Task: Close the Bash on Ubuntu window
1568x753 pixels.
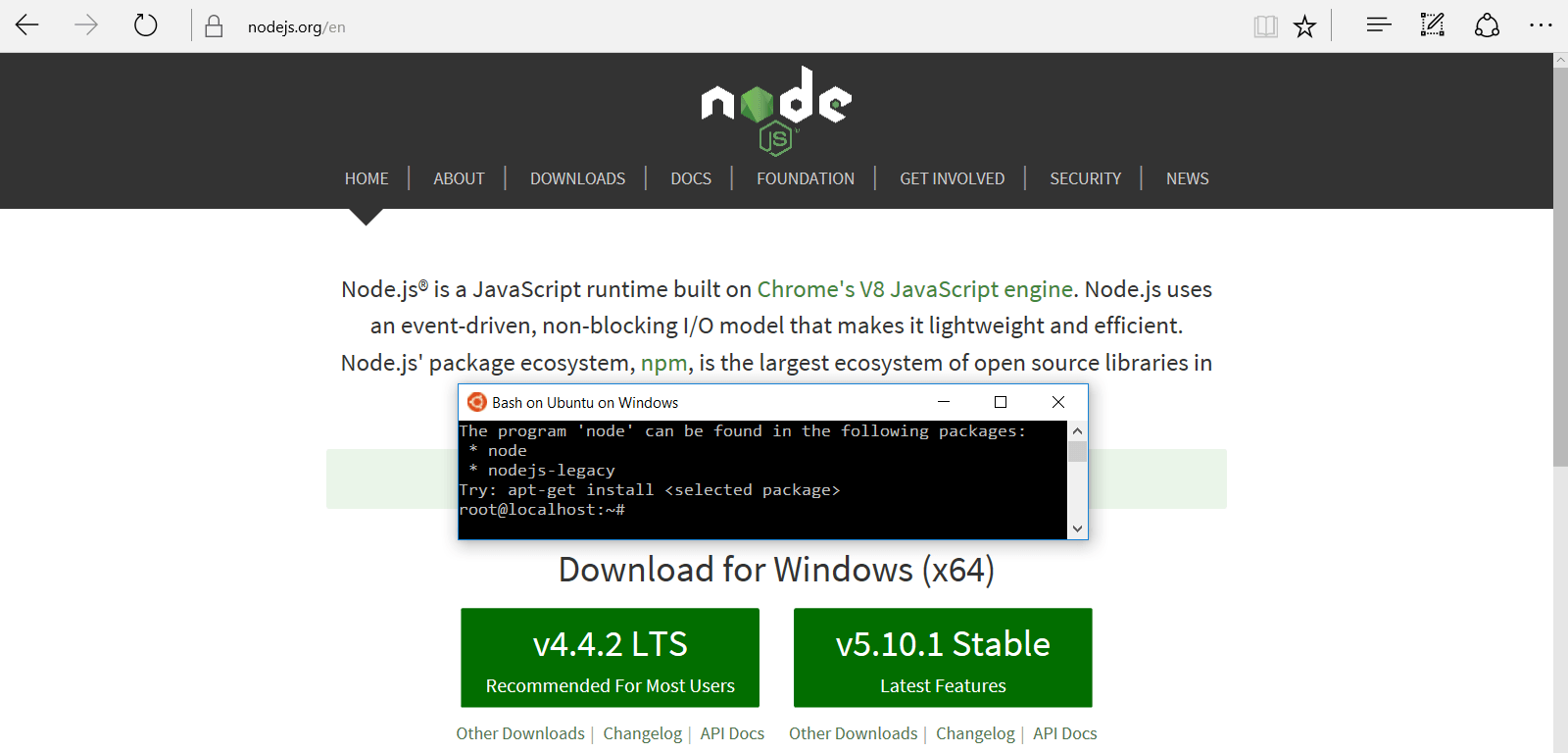Action: tap(1058, 402)
